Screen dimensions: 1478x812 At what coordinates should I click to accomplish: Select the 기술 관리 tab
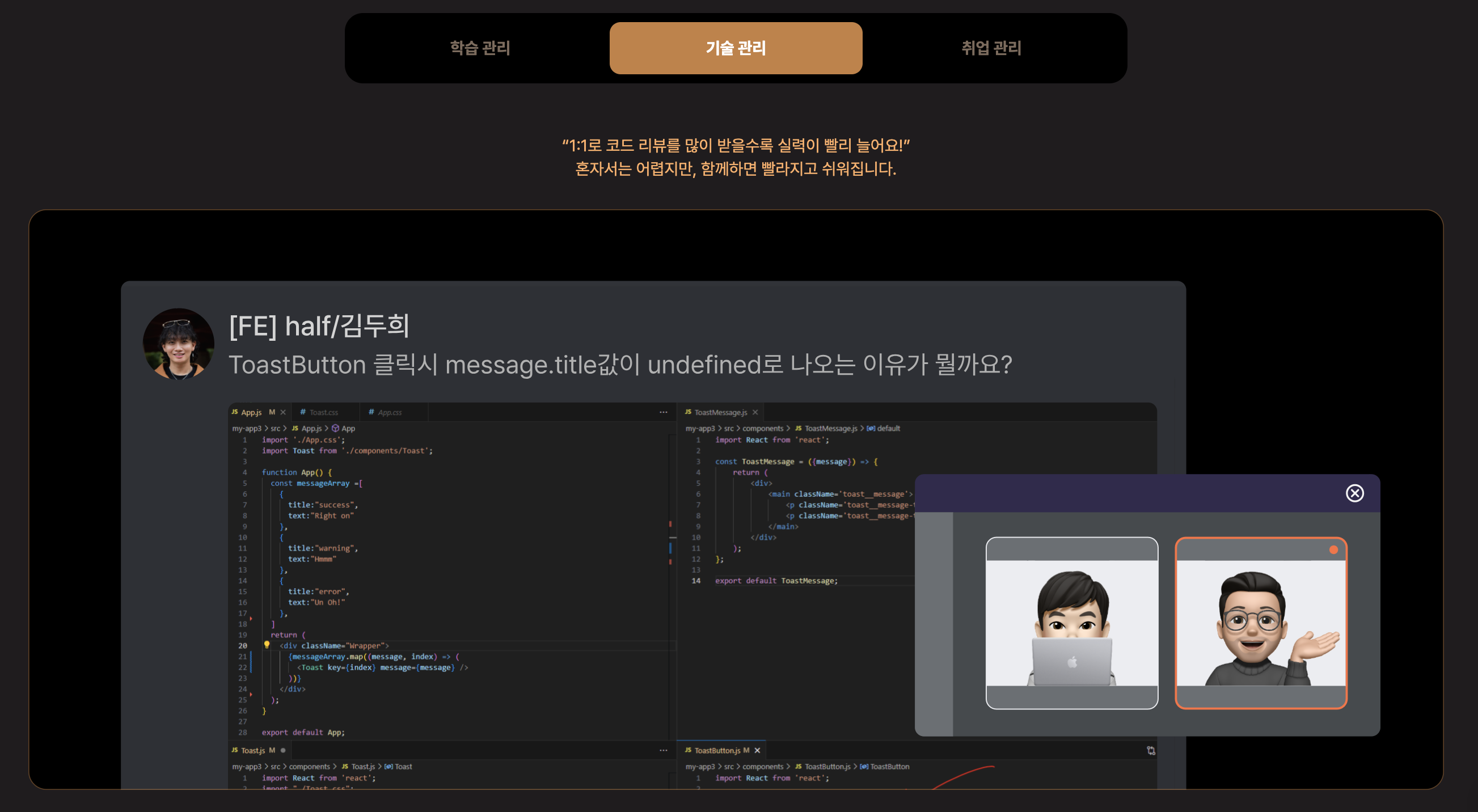pos(735,48)
